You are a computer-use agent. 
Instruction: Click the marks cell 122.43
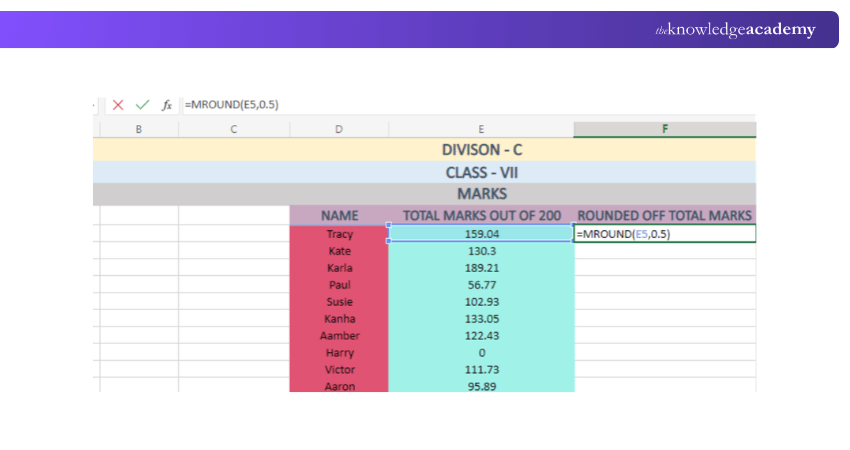pos(481,336)
